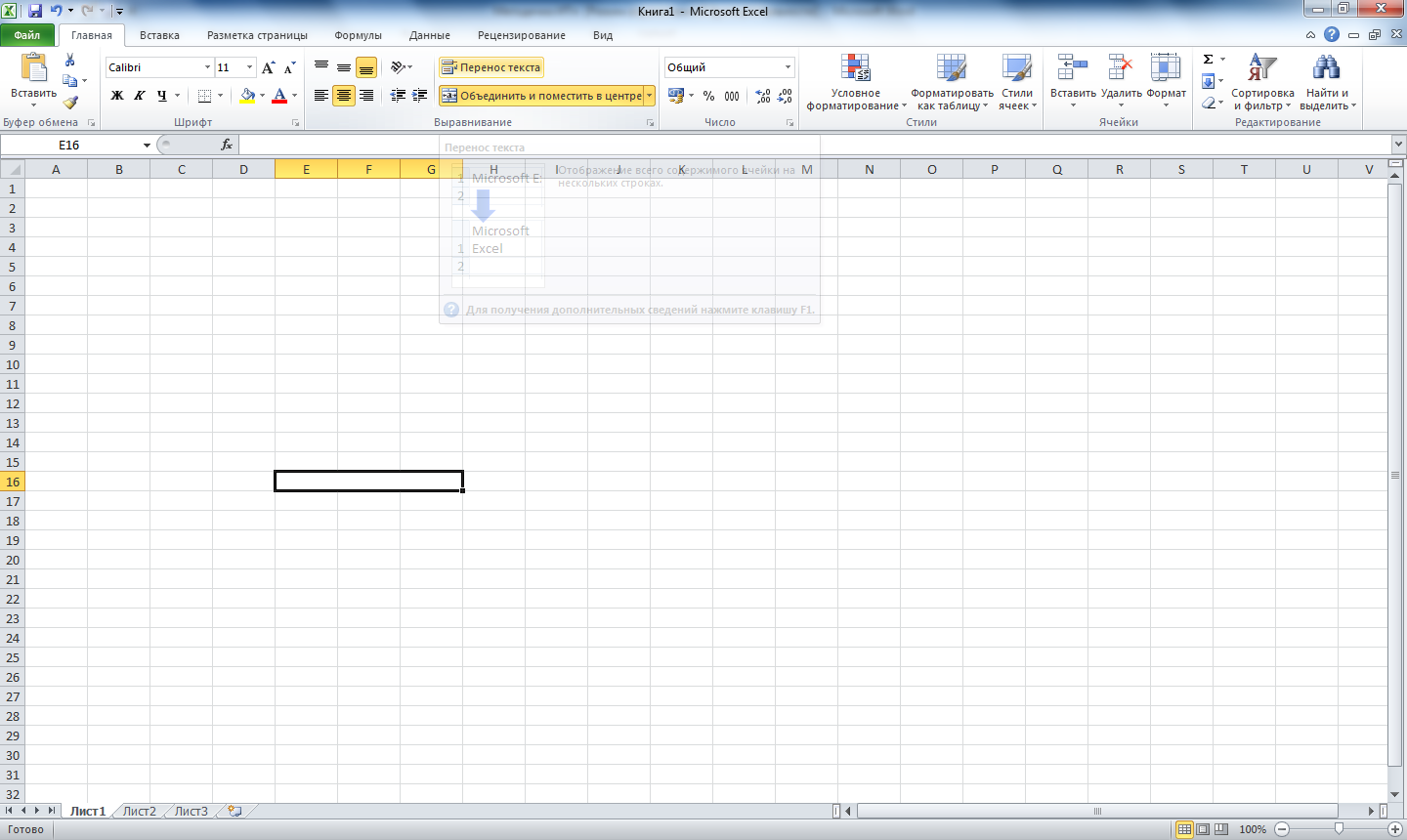Open the Файл menu button
The height and width of the screenshot is (840, 1407).
tap(27, 35)
